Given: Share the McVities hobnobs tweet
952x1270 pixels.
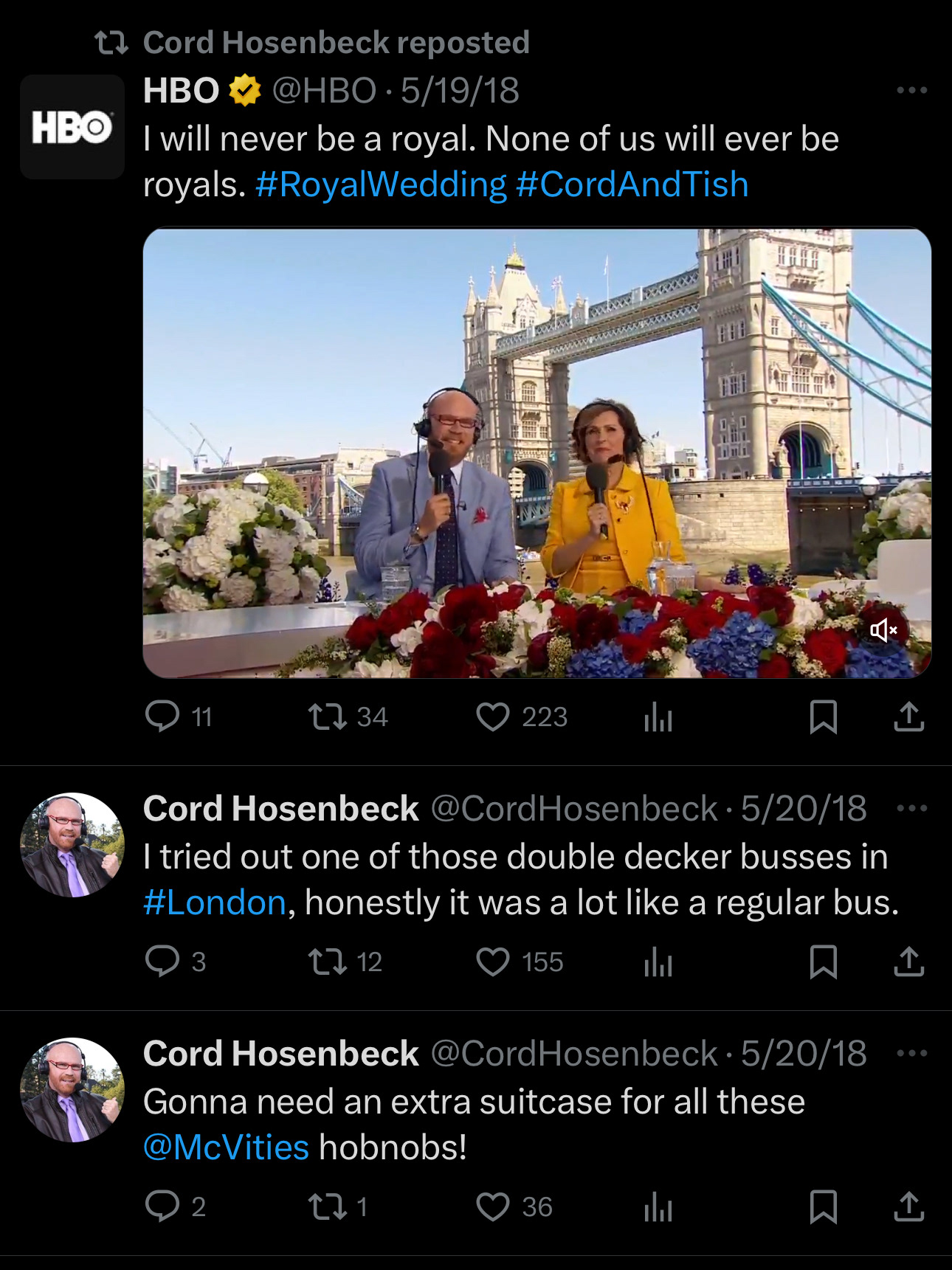Looking at the screenshot, I should [x=908, y=1207].
